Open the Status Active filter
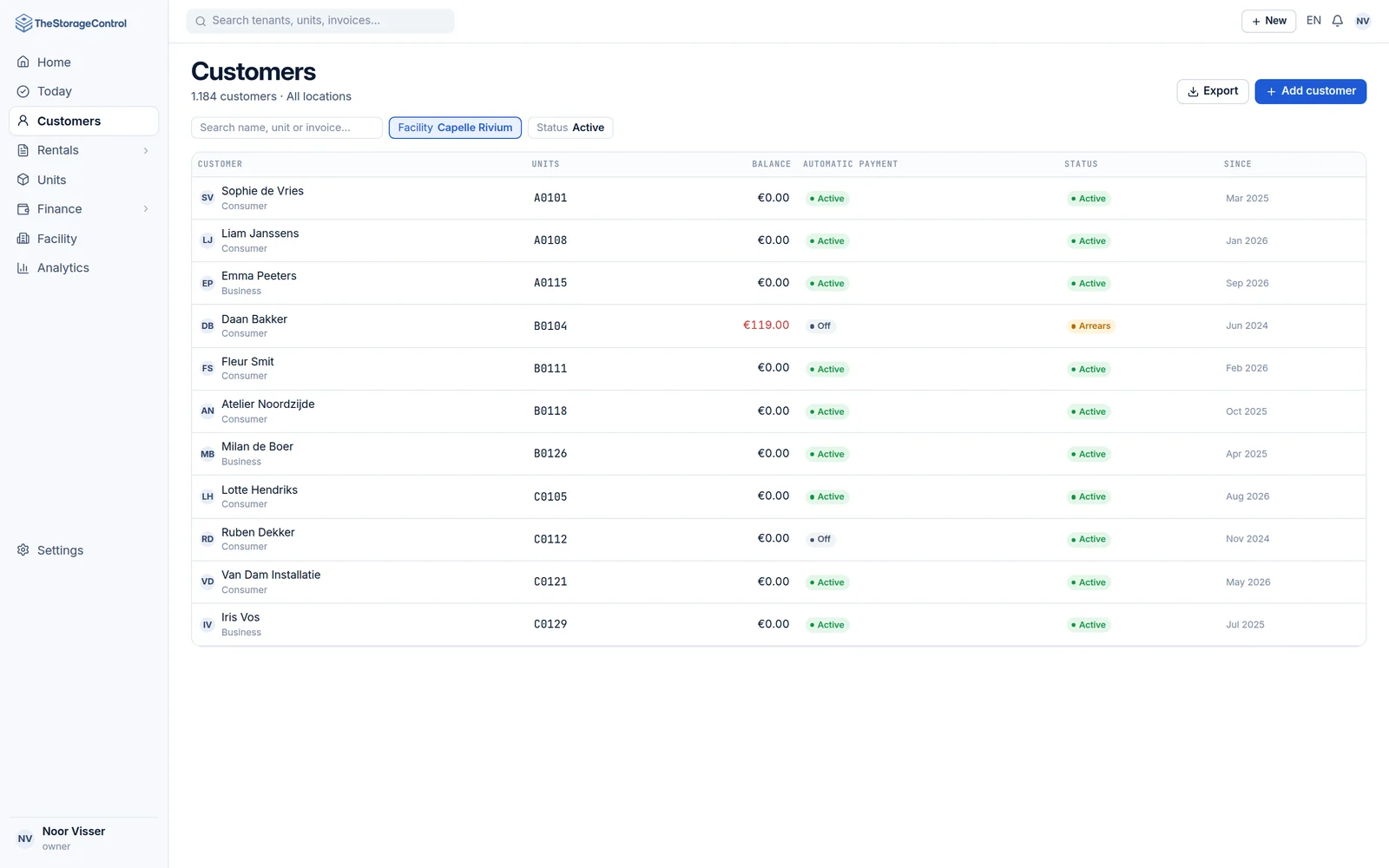1389x868 pixels. 570,128
